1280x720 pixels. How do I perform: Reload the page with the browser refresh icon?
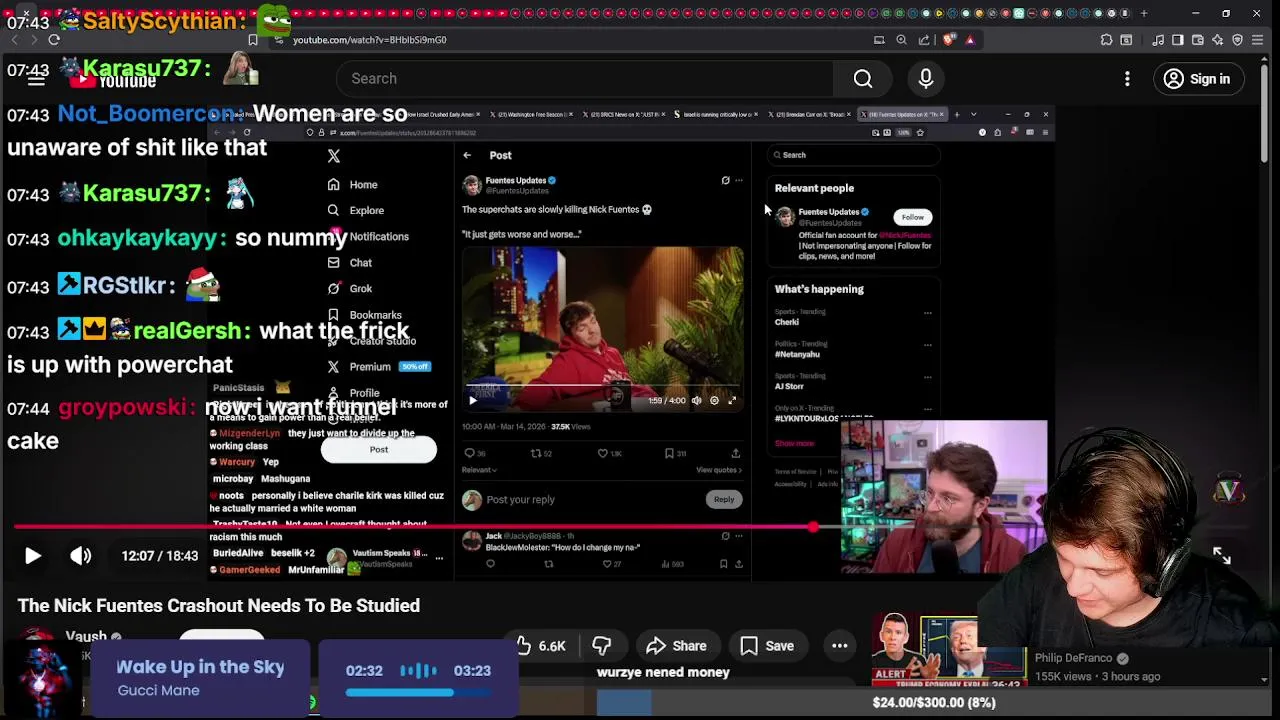click(54, 40)
